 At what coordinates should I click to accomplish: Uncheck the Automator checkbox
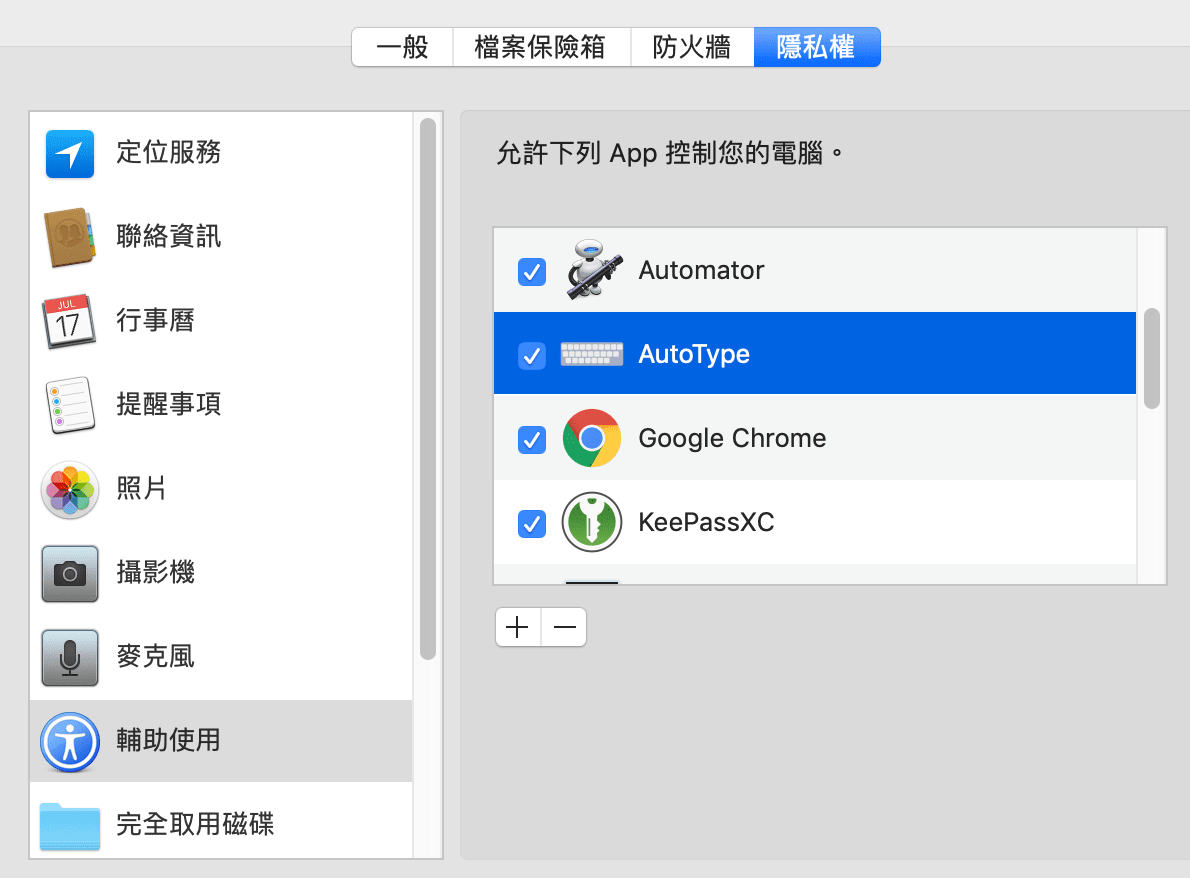(x=531, y=271)
